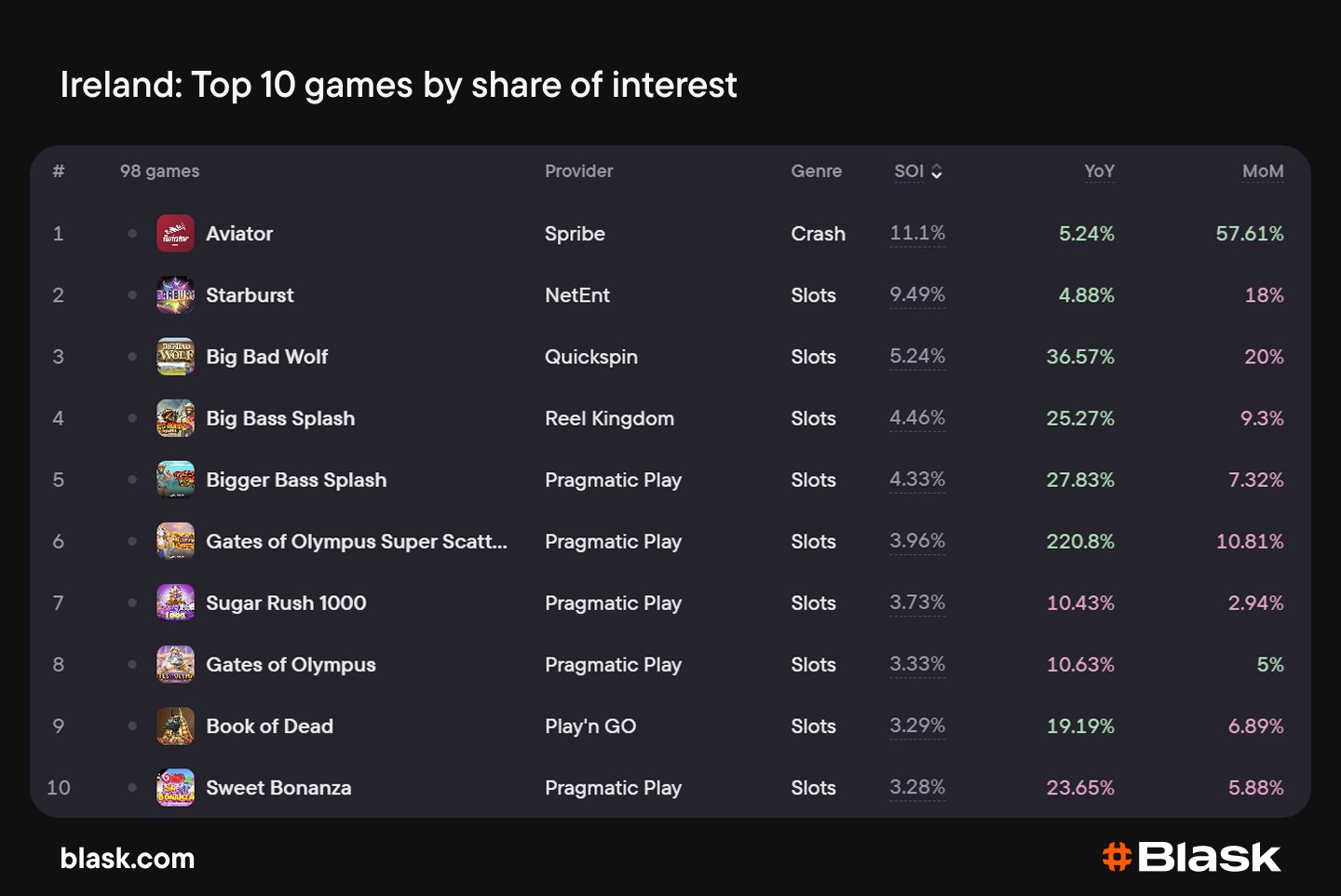The image size is (1341, 896).
Task: Click the 10.81% MoM value
Action: click(x=1250, y=541)
